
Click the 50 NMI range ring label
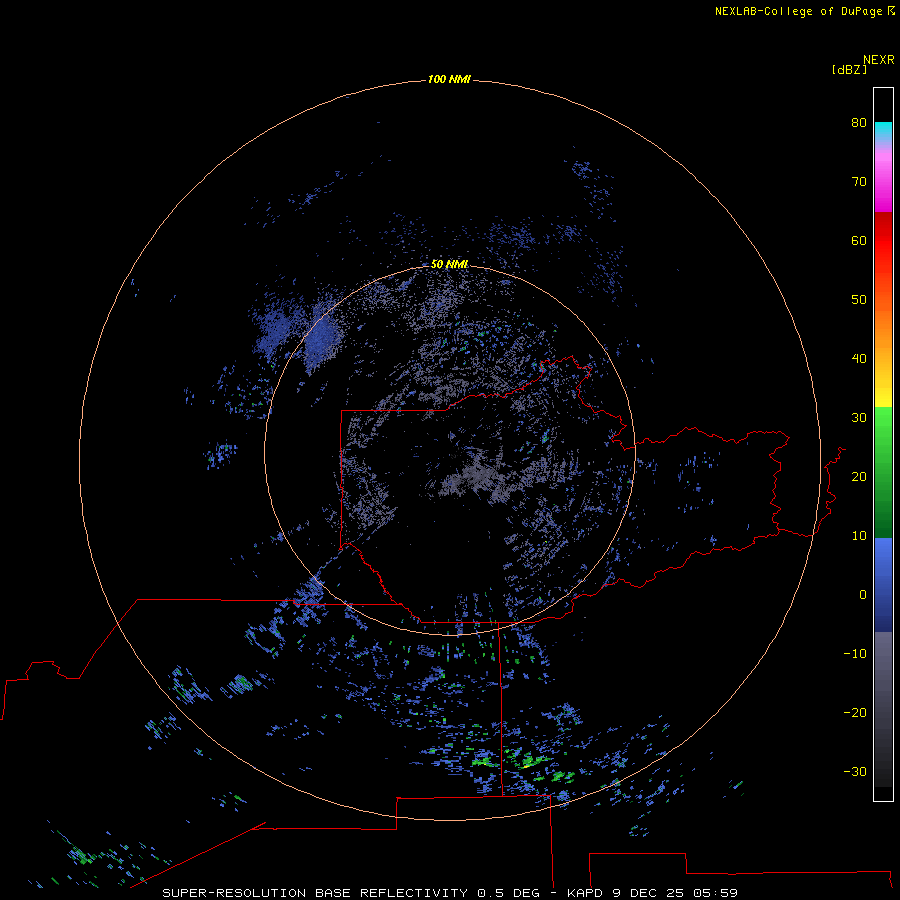[x=449, y=264]
